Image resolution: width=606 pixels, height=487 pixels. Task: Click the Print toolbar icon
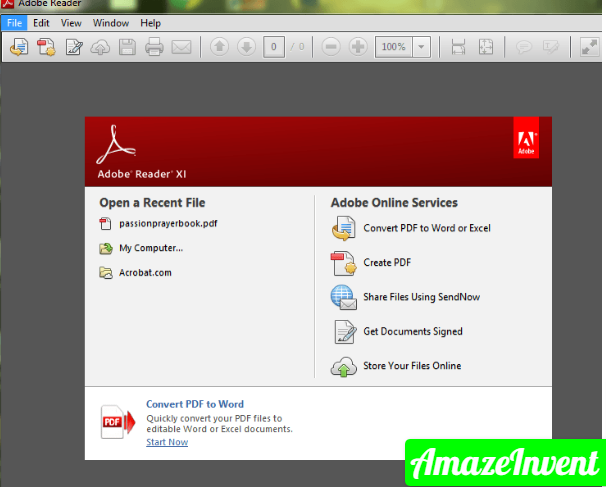(154, 47)
